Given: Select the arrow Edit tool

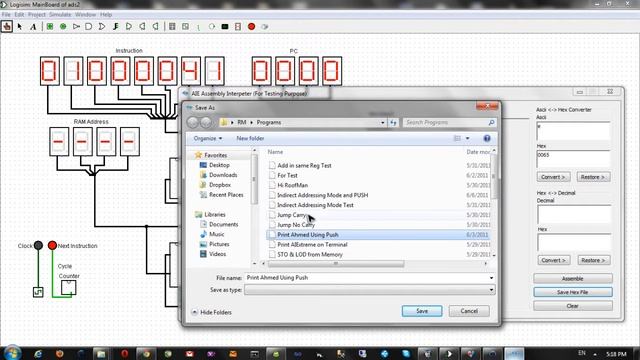Looking at the screenshot, I should 20,27.
